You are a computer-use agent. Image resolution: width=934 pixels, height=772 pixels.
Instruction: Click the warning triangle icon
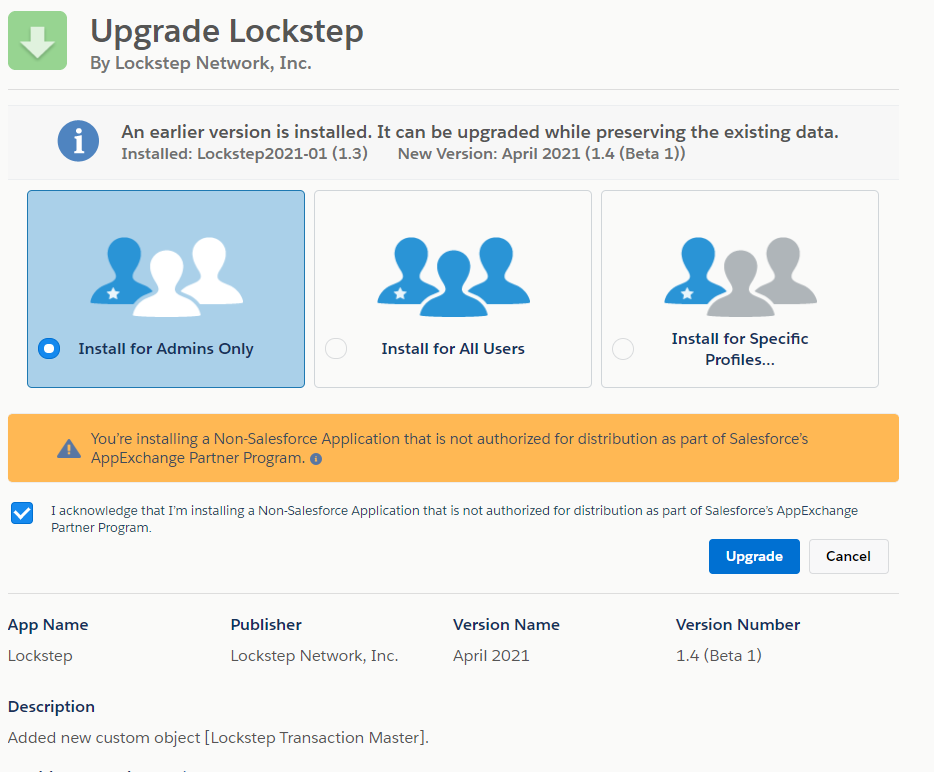pyautogui.click(x=68, y=448)
